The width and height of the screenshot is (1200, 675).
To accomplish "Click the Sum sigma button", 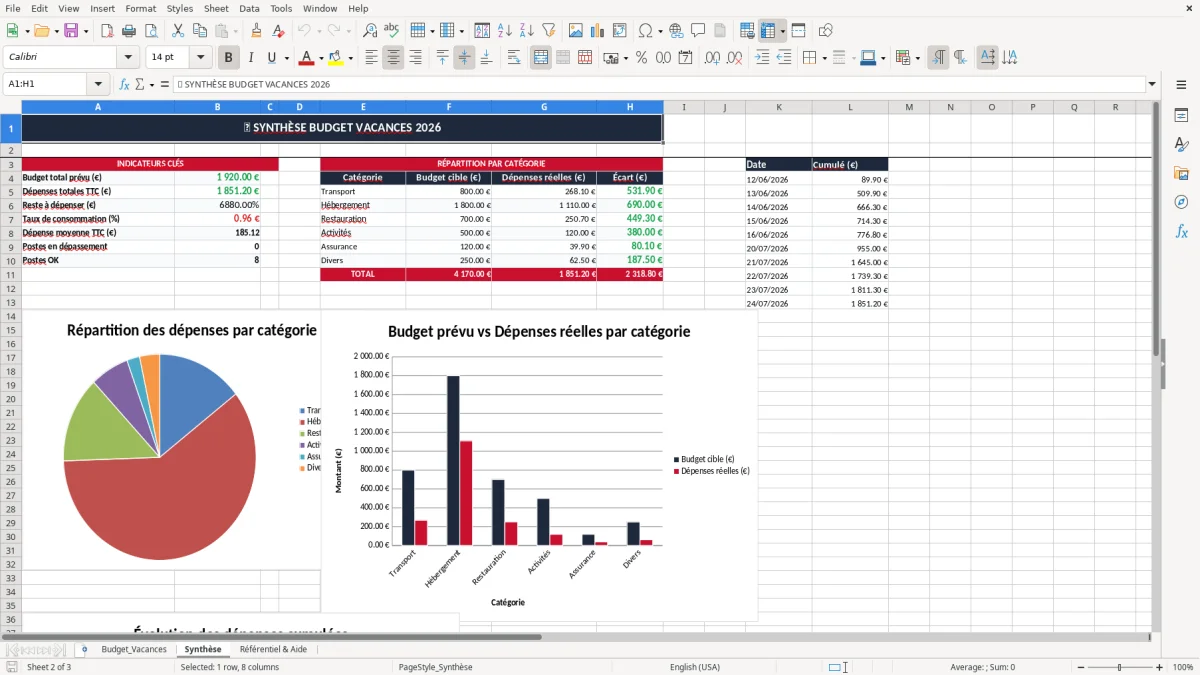I will pos(139,84).
